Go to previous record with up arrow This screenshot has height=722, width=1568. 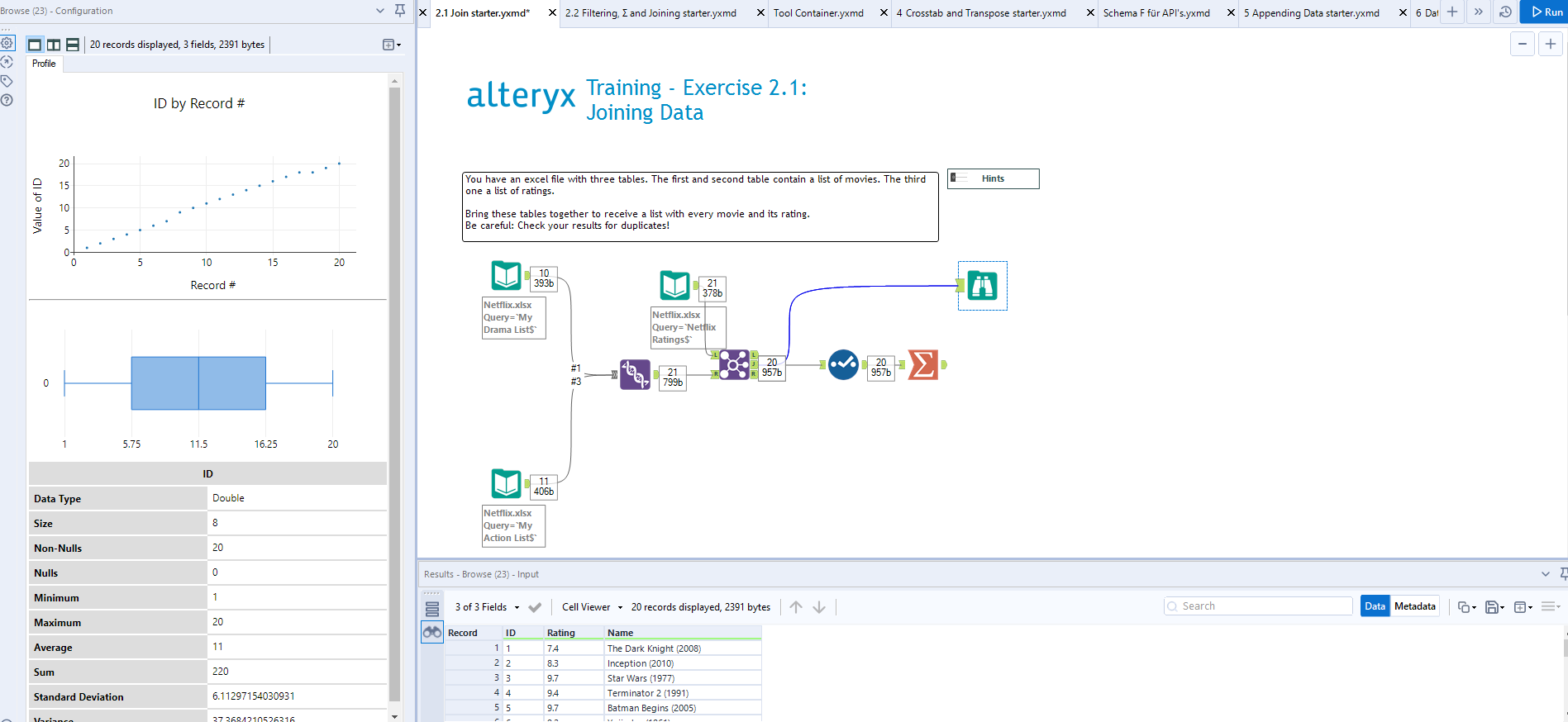pos(796,607)
